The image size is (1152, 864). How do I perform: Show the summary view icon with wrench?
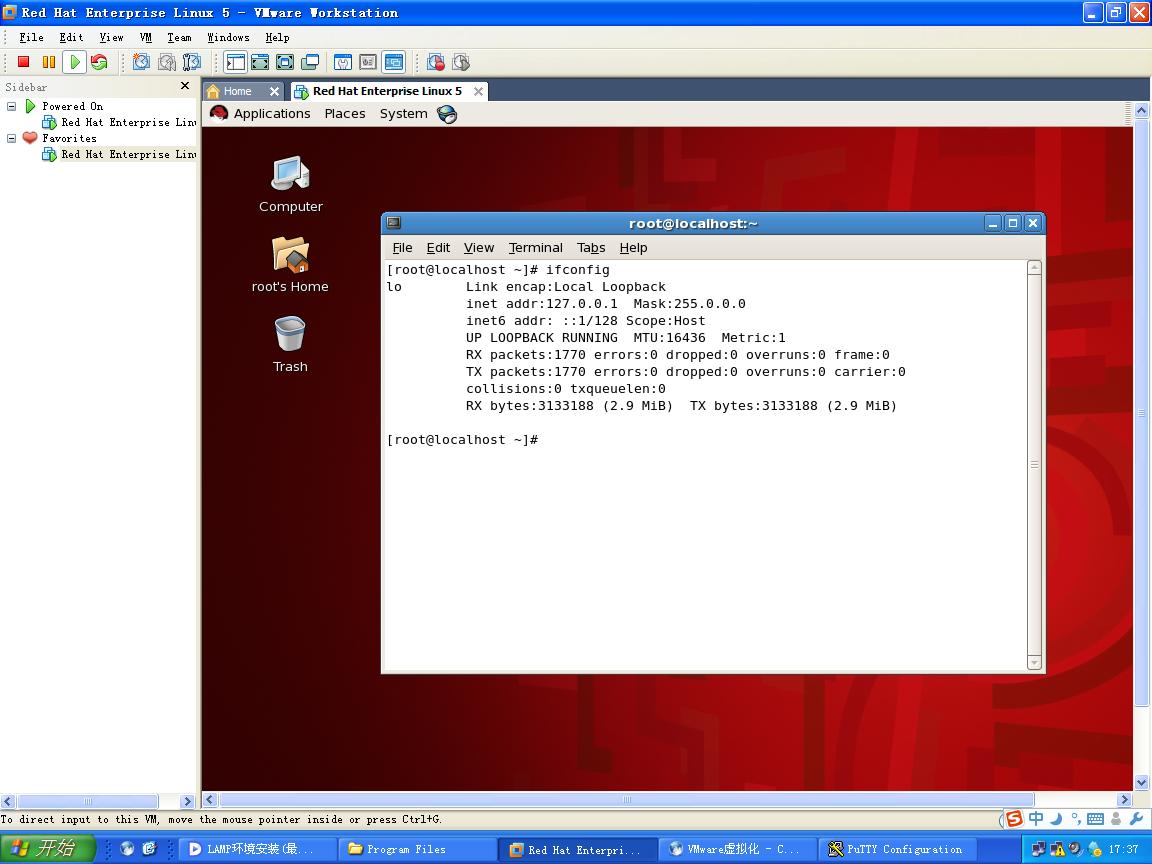click(343, 62)
